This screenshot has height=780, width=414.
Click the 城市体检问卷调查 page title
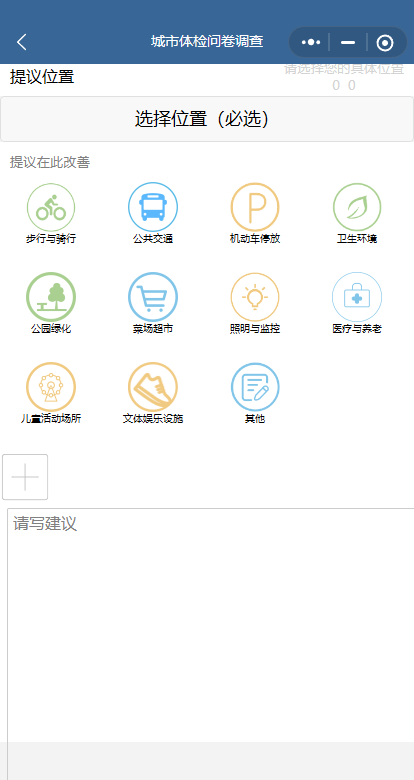(x=207, y=41)
